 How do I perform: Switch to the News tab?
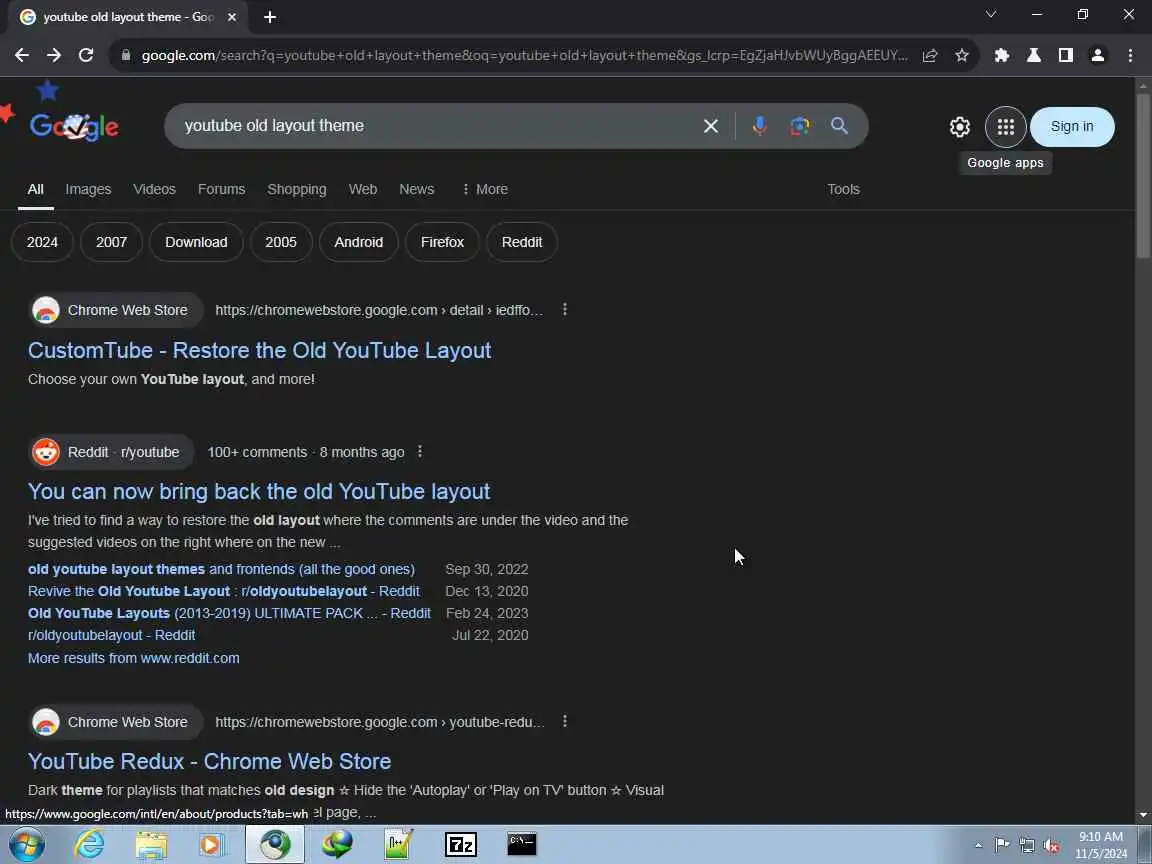tap(417, 189)
